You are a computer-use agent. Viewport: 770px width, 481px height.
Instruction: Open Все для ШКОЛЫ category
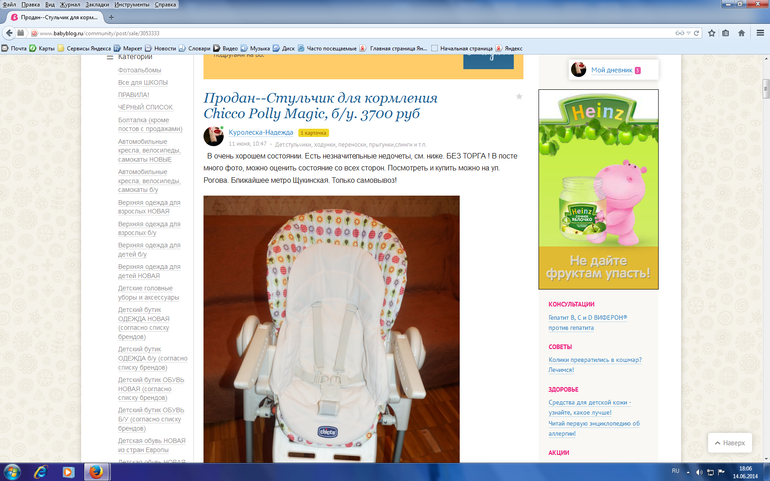(x=143, y=83)
